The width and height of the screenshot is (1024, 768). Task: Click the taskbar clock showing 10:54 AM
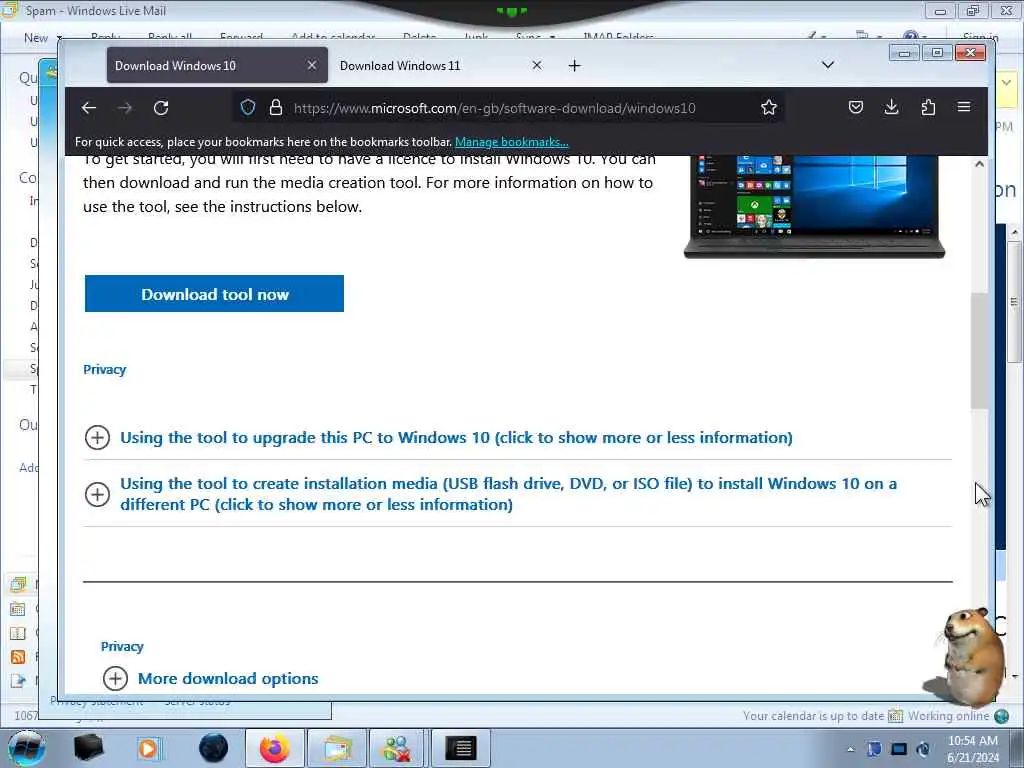pos(972,749)
